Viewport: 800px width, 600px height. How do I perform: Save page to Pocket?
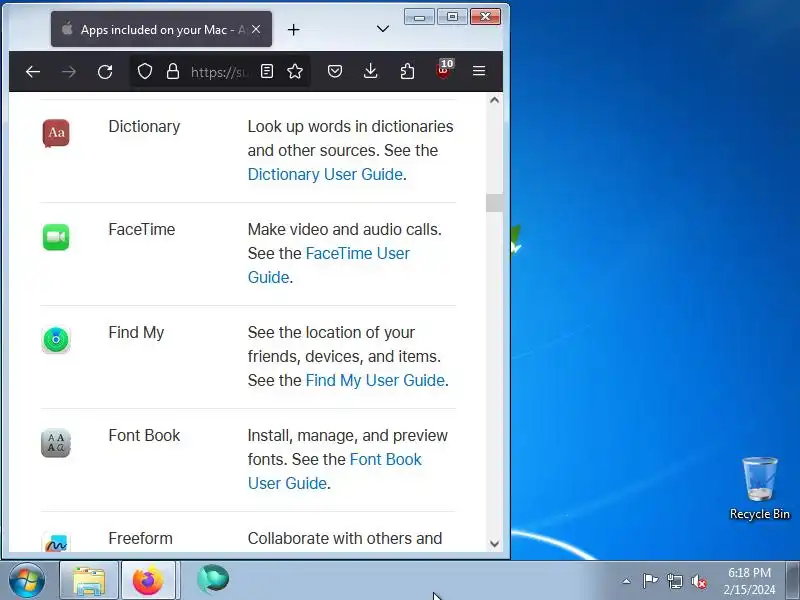pyautogui.click(x=335, y=71)
